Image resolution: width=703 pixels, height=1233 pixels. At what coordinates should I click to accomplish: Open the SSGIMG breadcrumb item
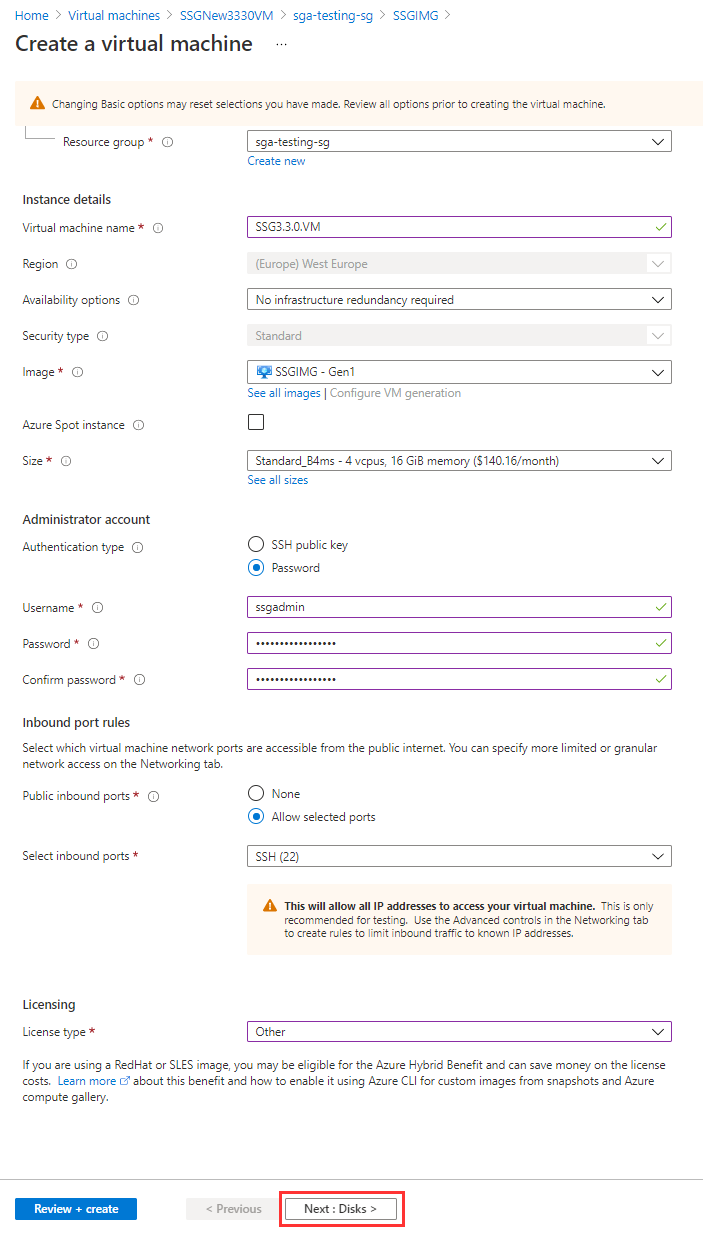tap(416, 15)
